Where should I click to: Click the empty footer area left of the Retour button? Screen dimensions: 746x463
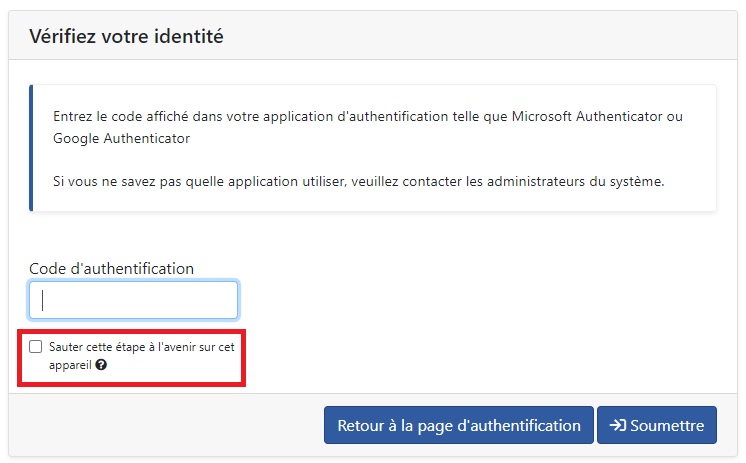point(167,425)
